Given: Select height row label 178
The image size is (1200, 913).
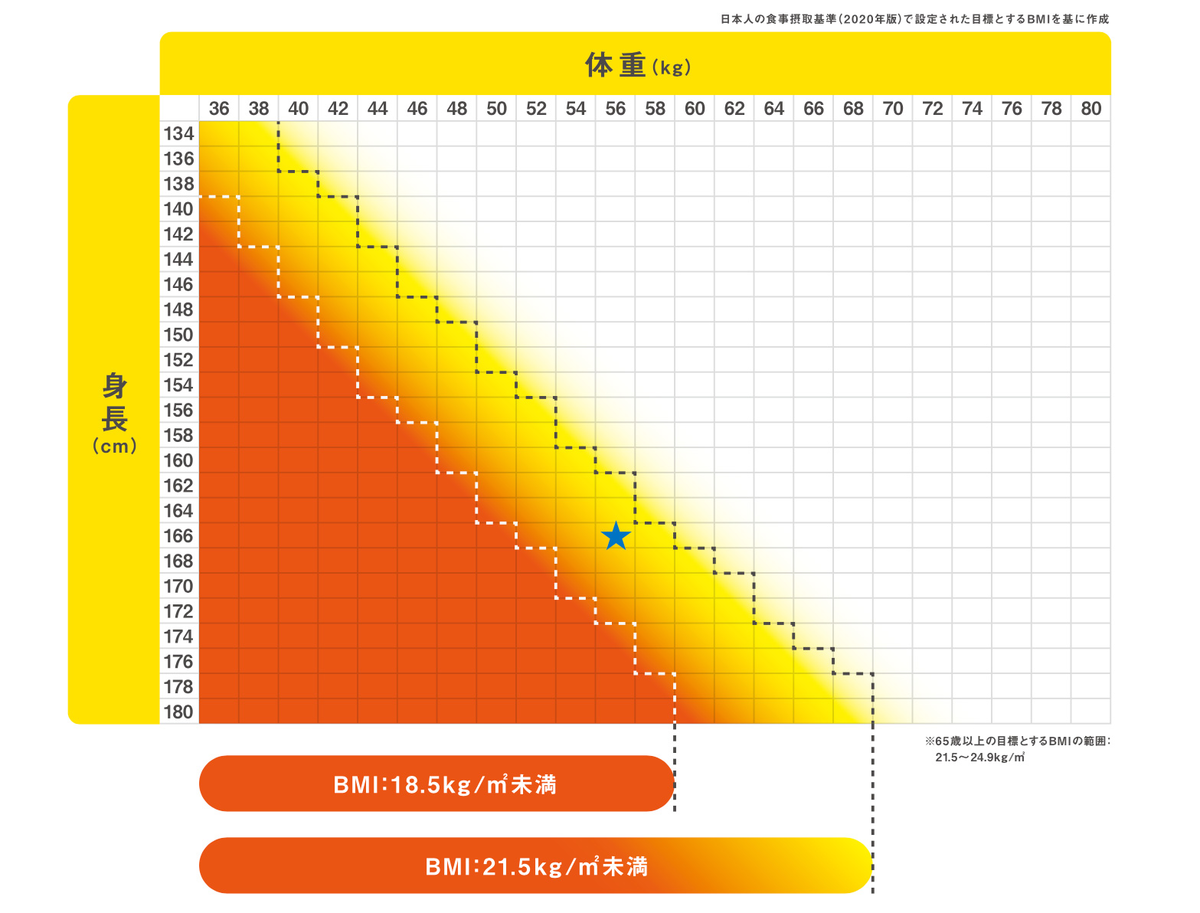Looking at the screenshot, I should click(179, 686).
